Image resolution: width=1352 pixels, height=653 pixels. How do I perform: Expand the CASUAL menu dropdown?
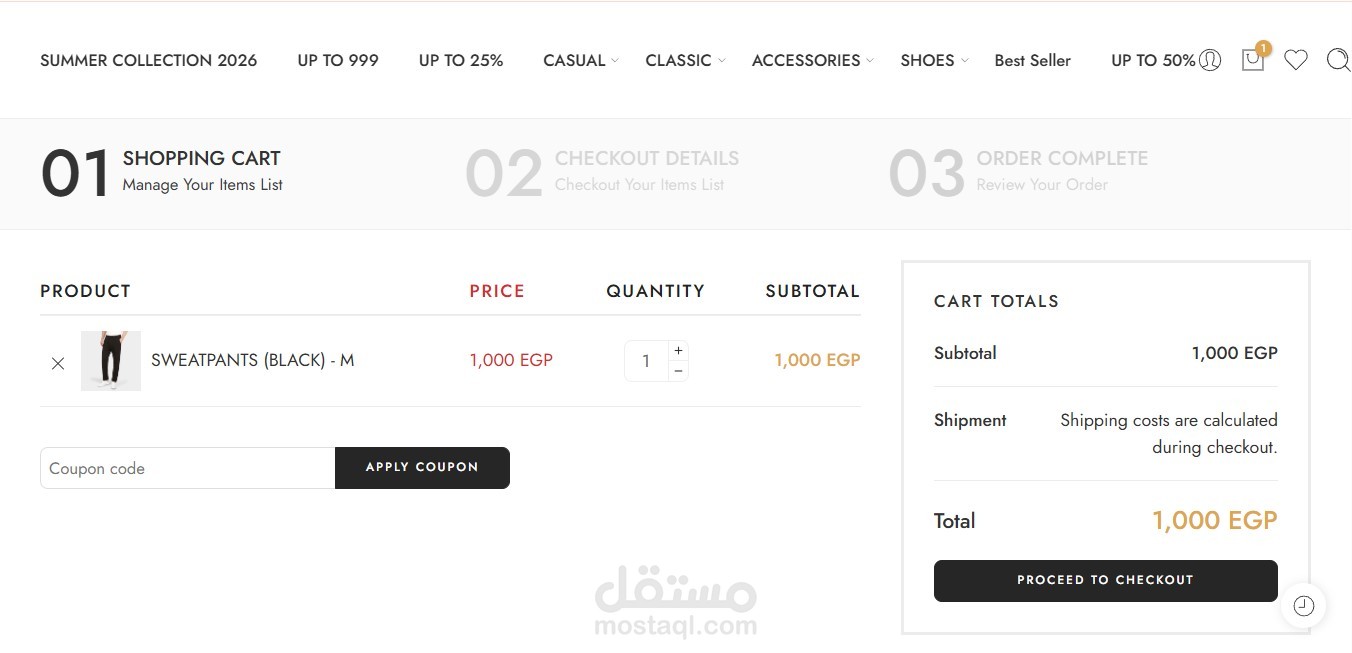581,60
